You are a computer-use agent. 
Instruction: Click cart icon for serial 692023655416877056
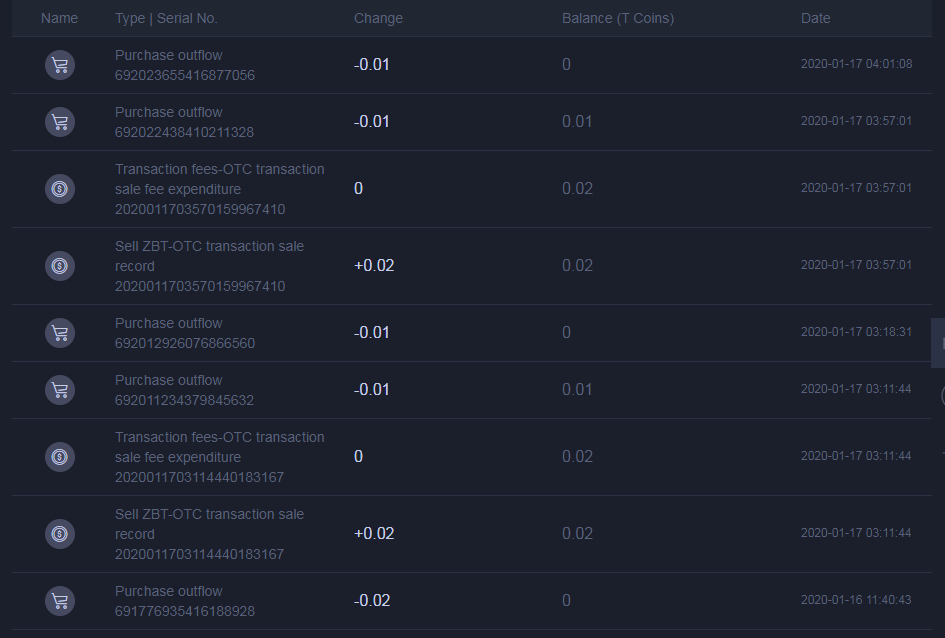(x=60, y=65)
